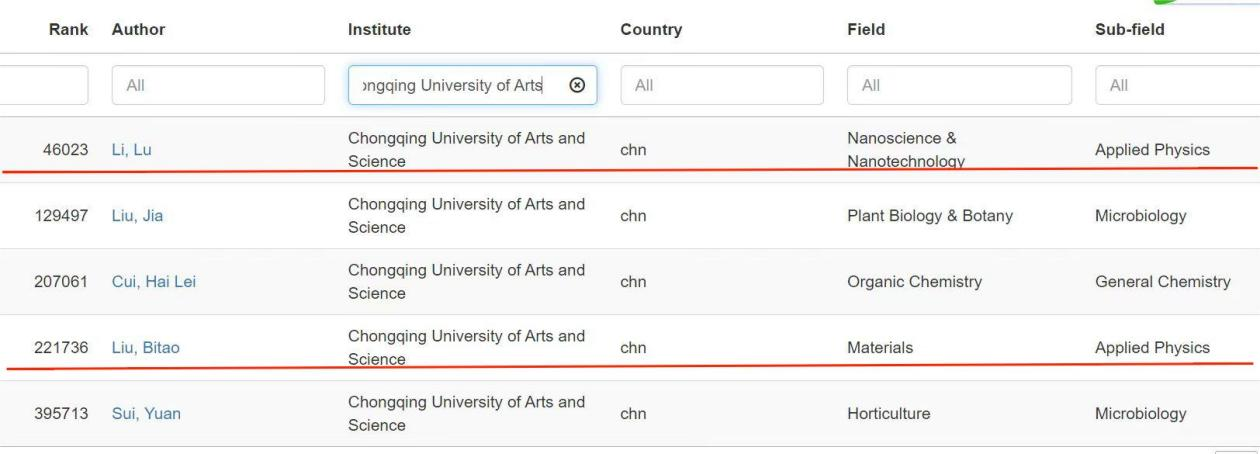This screenshot has height=454, width=1260.
Task: Open the Liu, Jia author link
Action: point(136,216)
